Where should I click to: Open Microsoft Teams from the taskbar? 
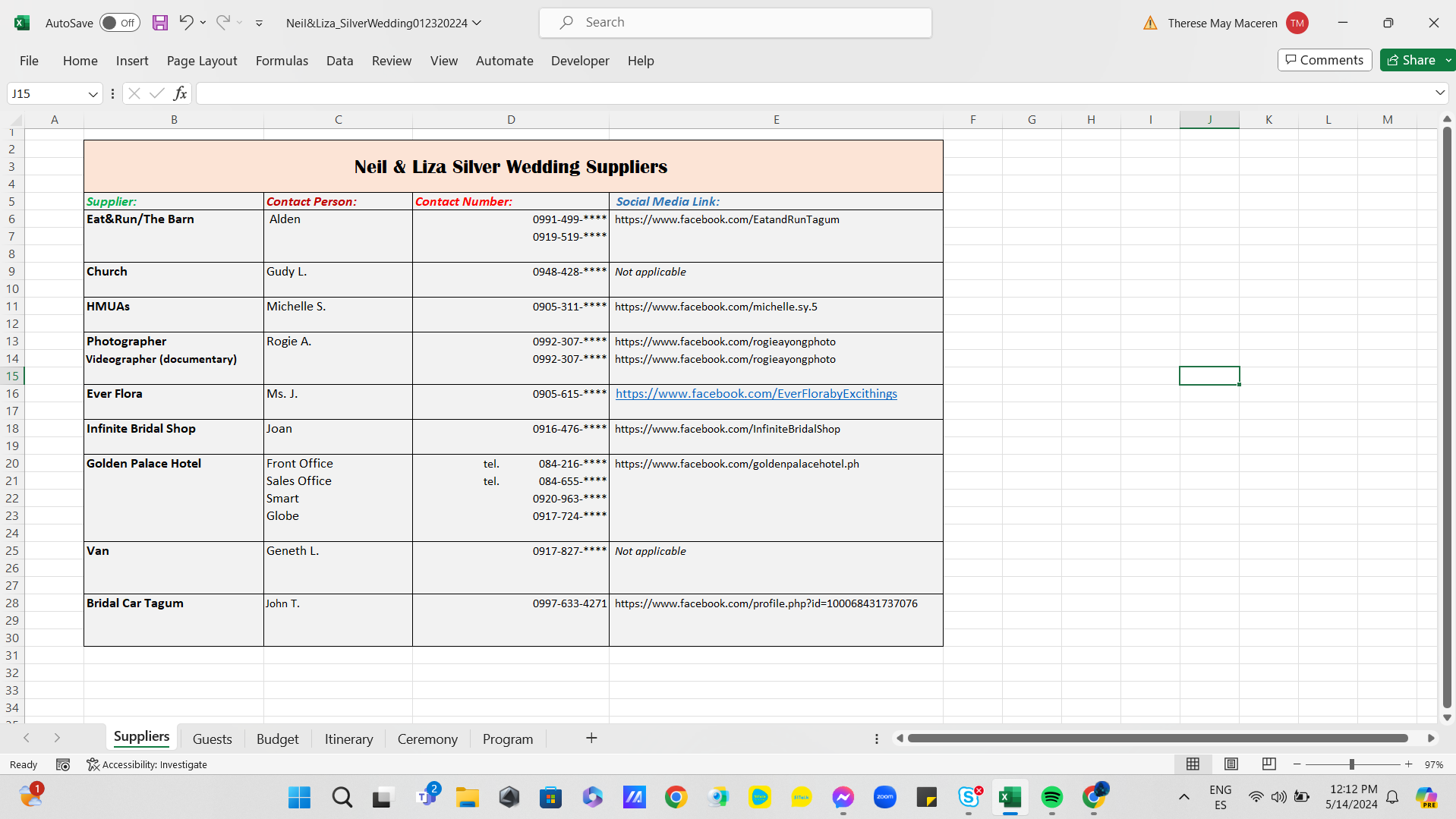click(x=427, y=797)
